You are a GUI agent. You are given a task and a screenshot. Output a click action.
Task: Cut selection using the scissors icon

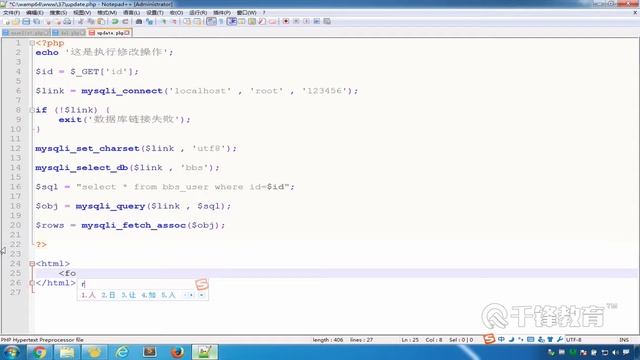tap(80, 21)
